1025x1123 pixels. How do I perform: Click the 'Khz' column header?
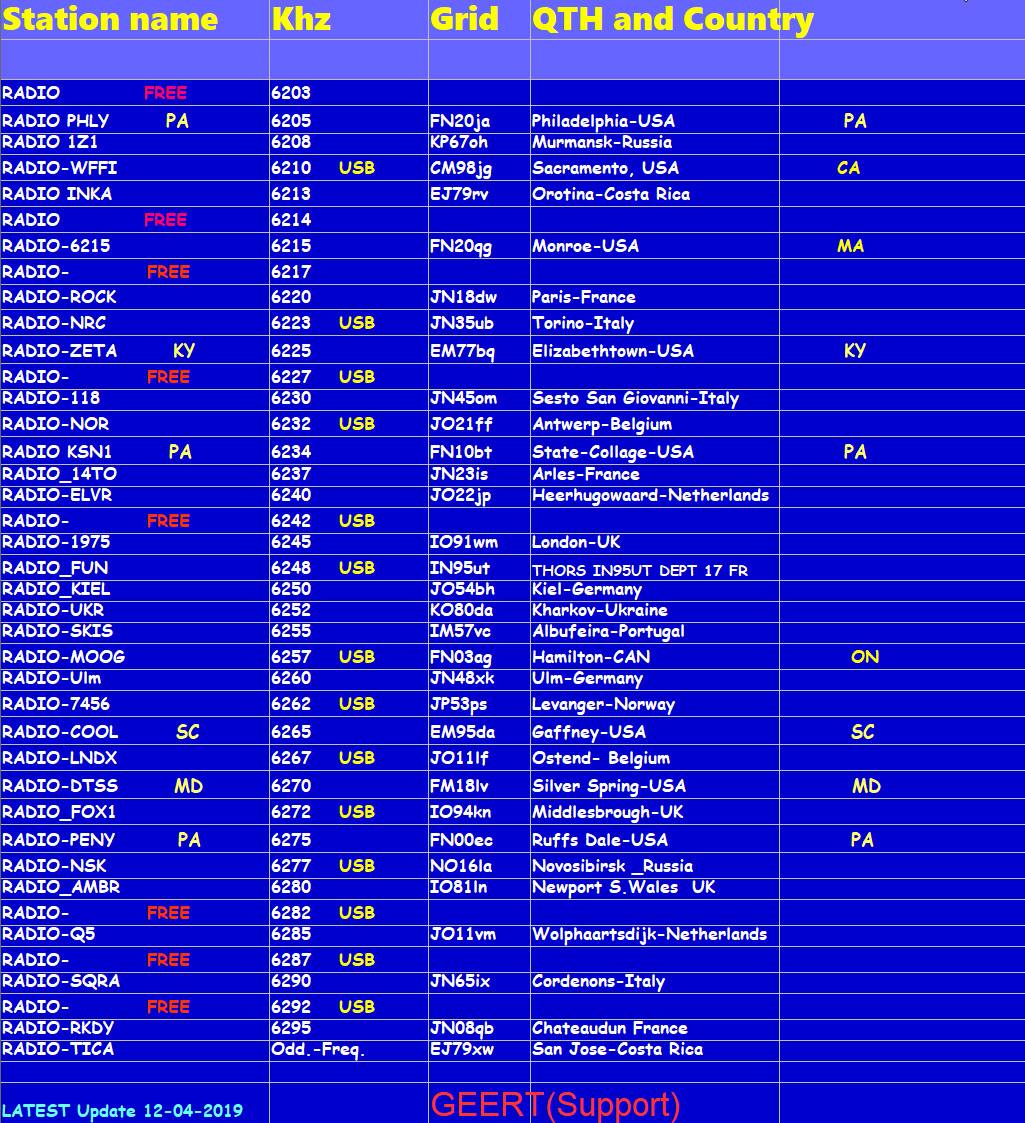point(301,19)
